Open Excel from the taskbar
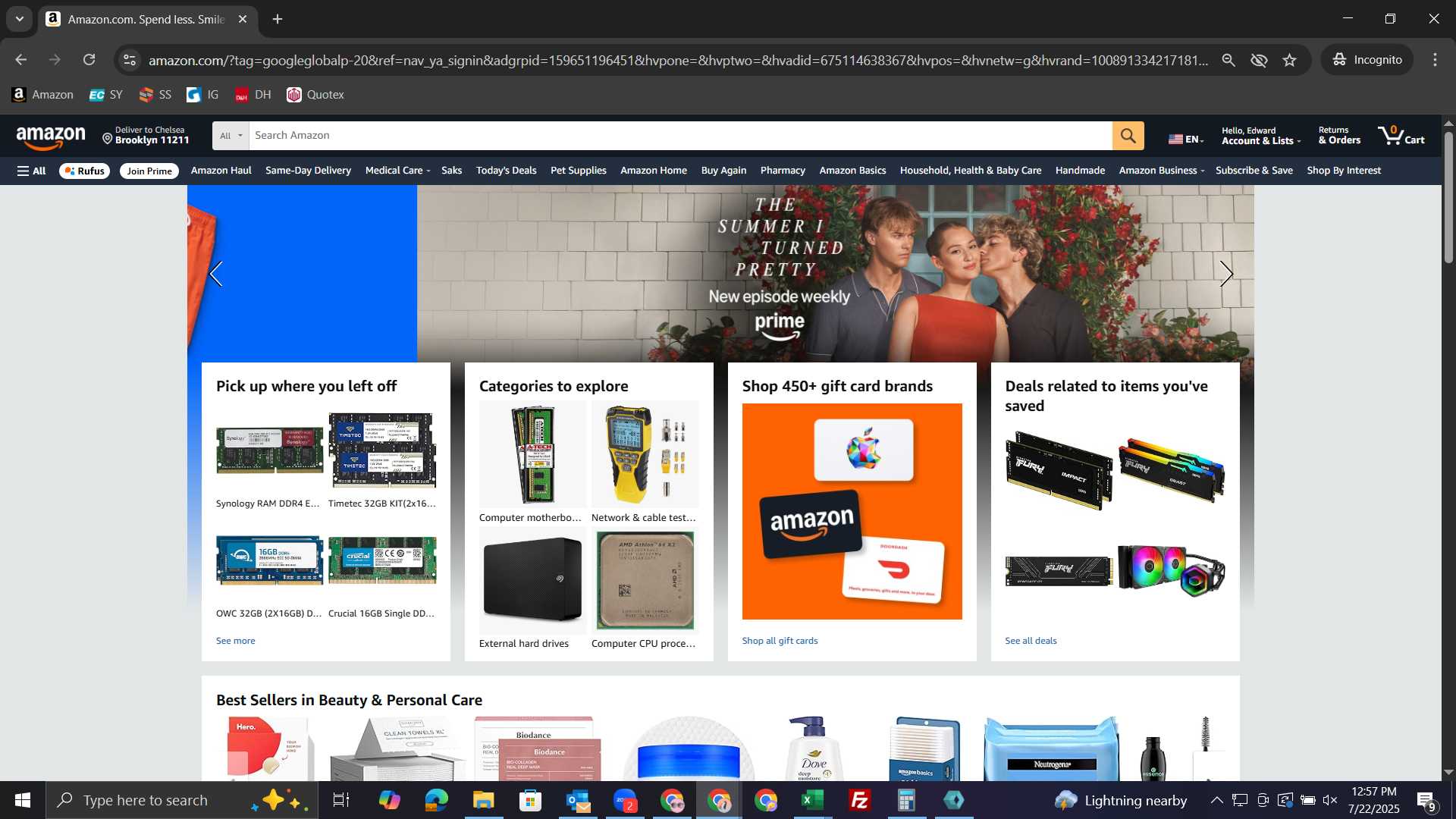 812,800
